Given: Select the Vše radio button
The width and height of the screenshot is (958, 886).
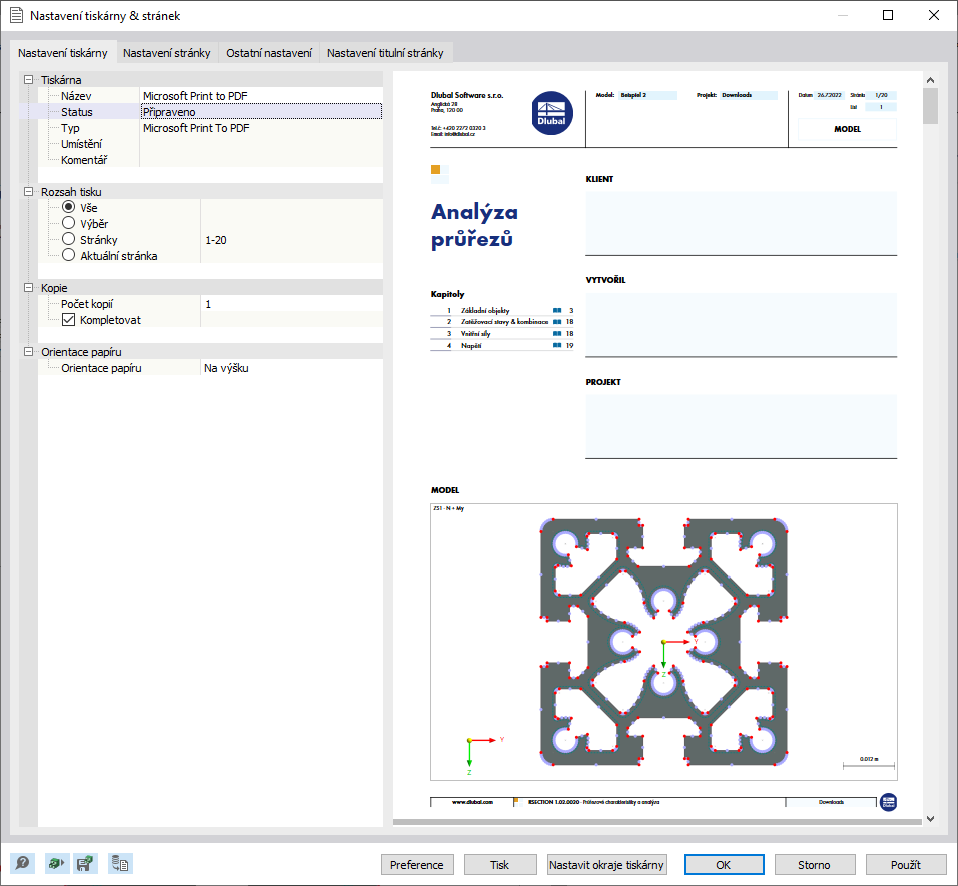Looking at the screenshot, I should click(68, 207).
